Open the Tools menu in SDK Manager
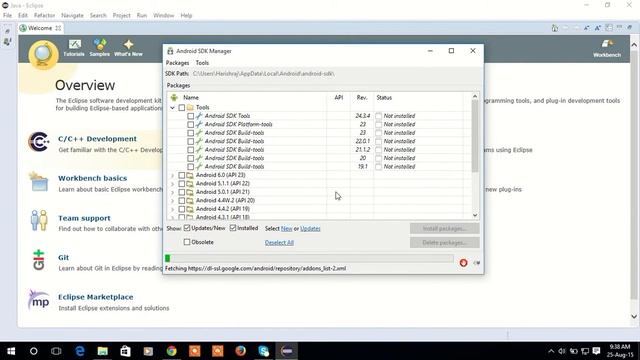Screen dimensions: 640x360 pyautogui.click(x=202, y=63)
